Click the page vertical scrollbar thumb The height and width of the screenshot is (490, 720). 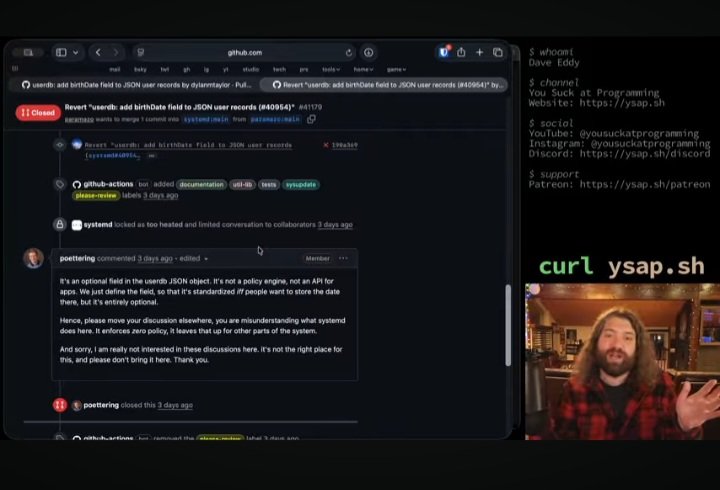click(508, 325)
